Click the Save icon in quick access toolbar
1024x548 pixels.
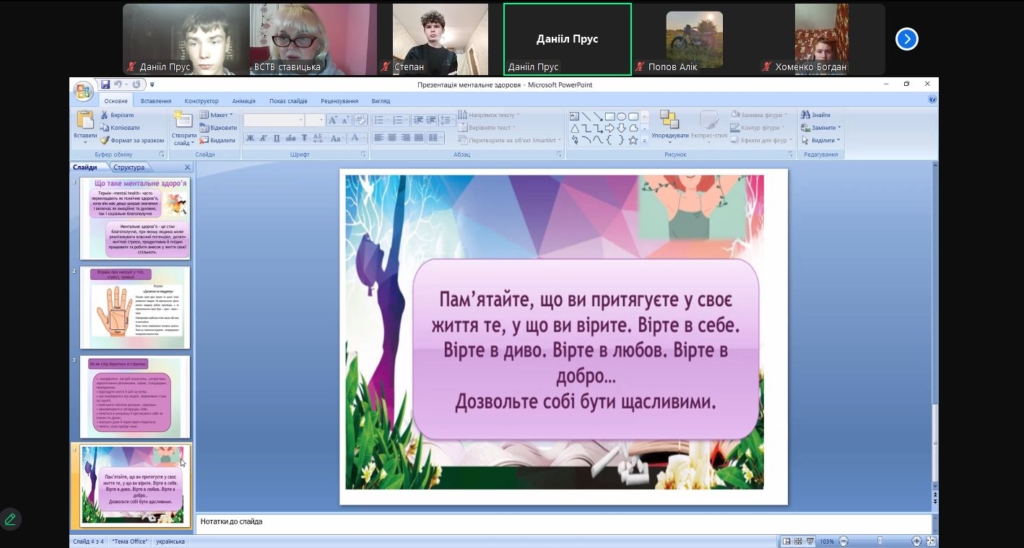(x=106, y=85)
